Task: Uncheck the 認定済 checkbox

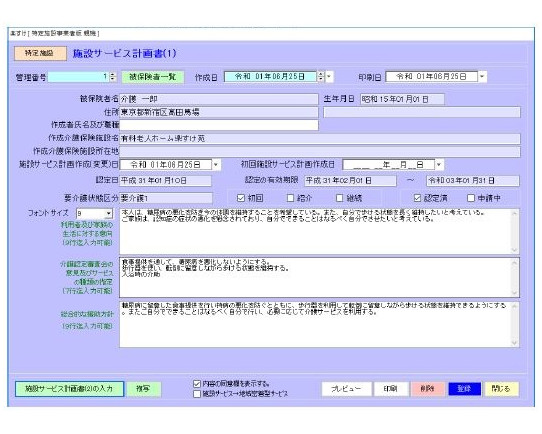Action: pos(417,198)
